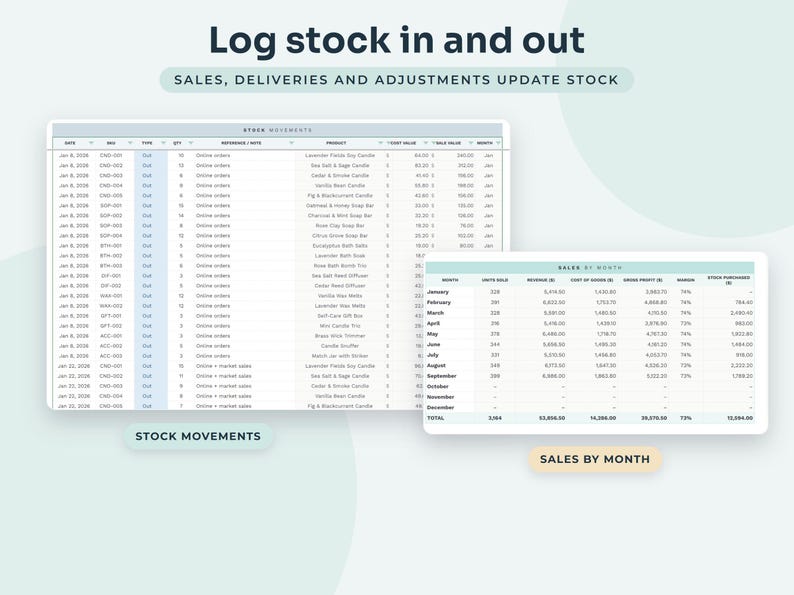Click the Sales by Month caption label
The width and height of the screenshot is (794, 595).
[x=595, y=459]
